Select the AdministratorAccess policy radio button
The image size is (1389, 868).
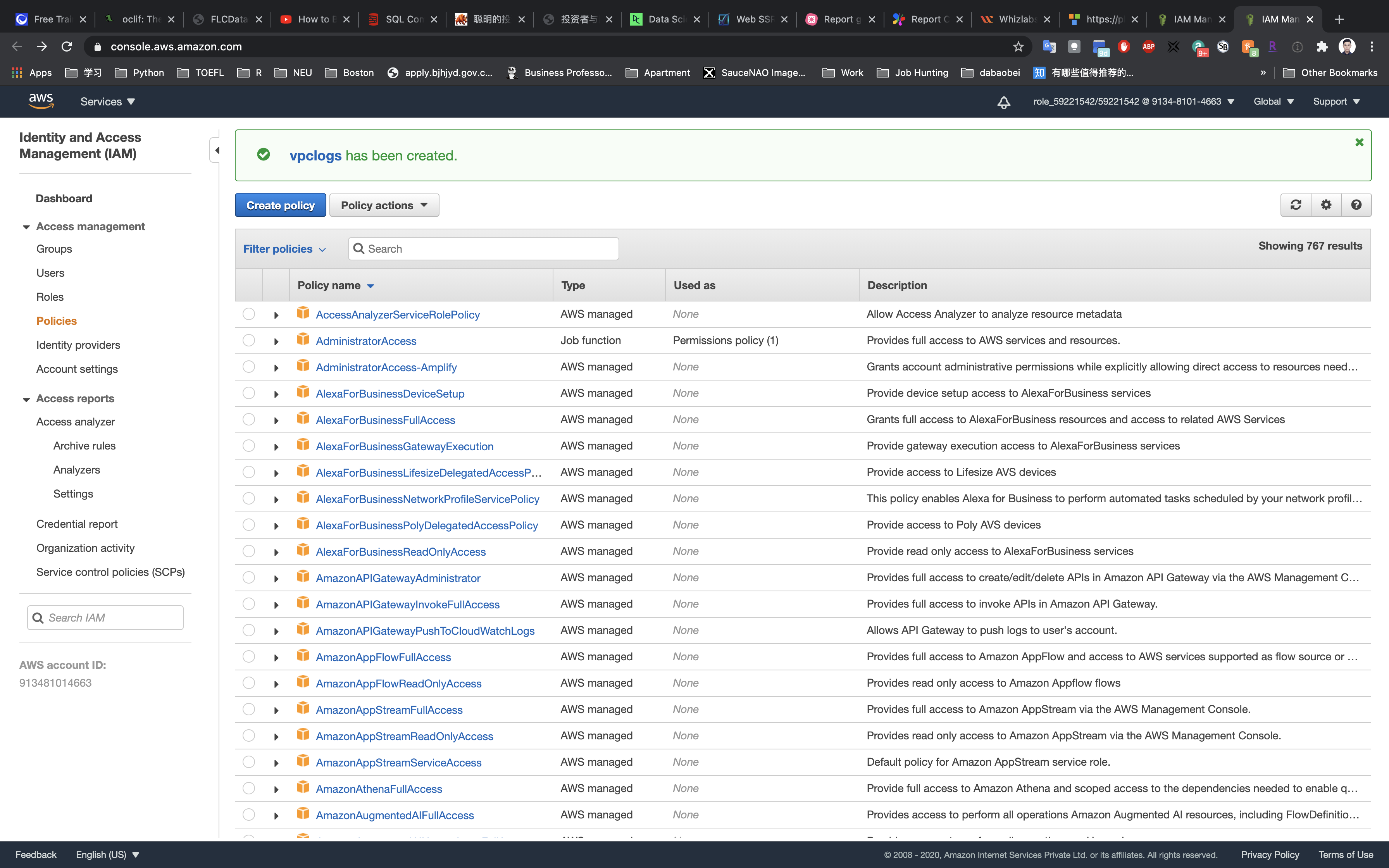[x=248, y=341]
